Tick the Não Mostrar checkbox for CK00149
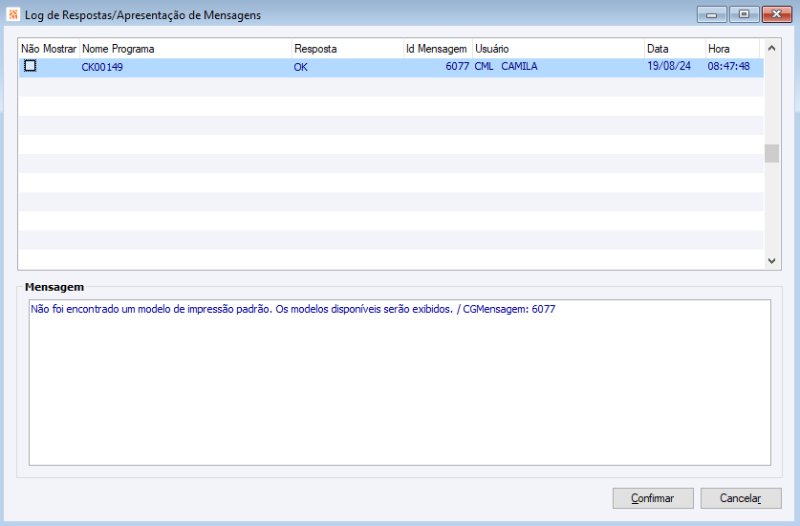The height and width of the screenshot is (526, 800). coord(30,66)
